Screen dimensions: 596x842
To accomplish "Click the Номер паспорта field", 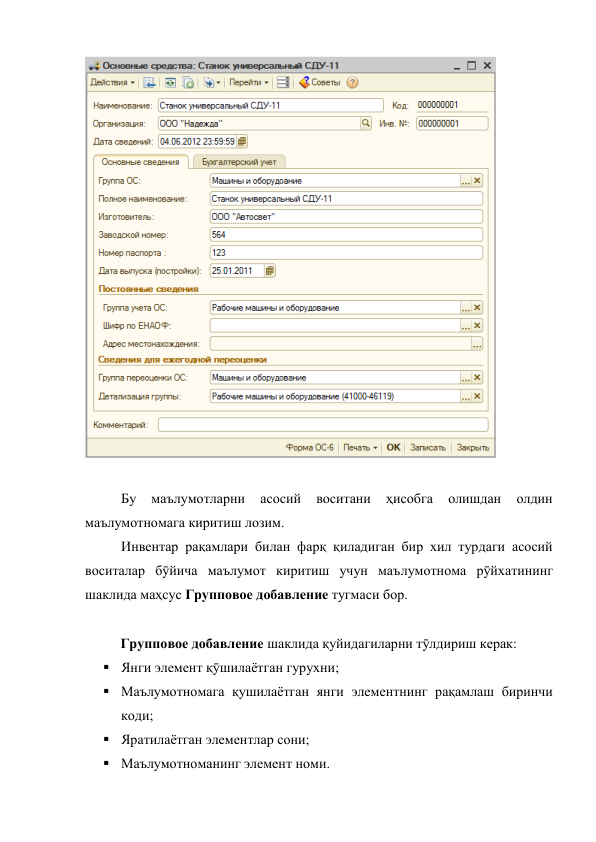I will pos(346,253).
